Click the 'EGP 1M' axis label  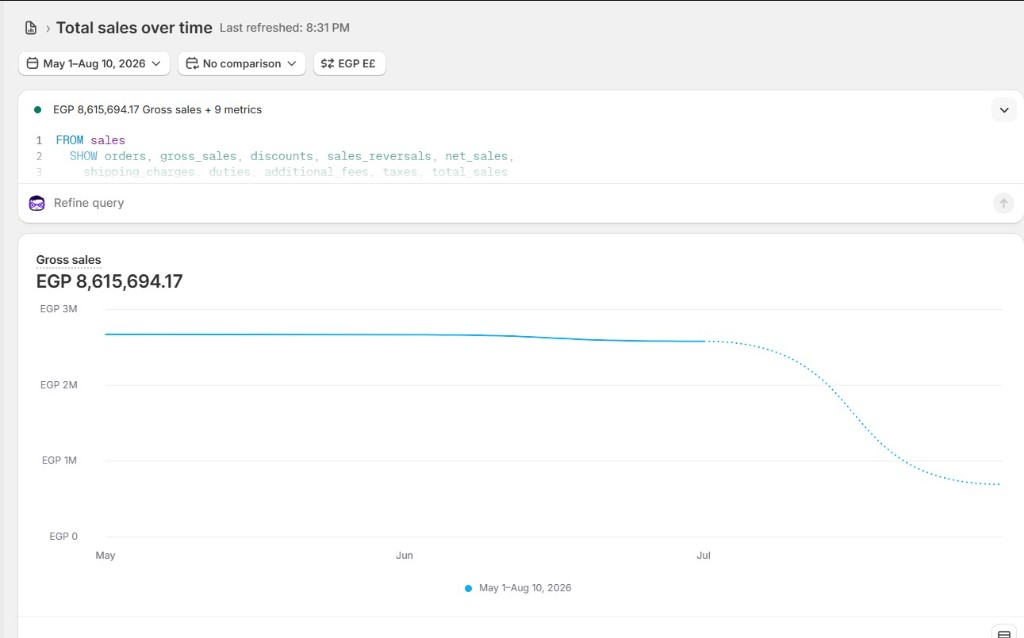pos(59,460)
